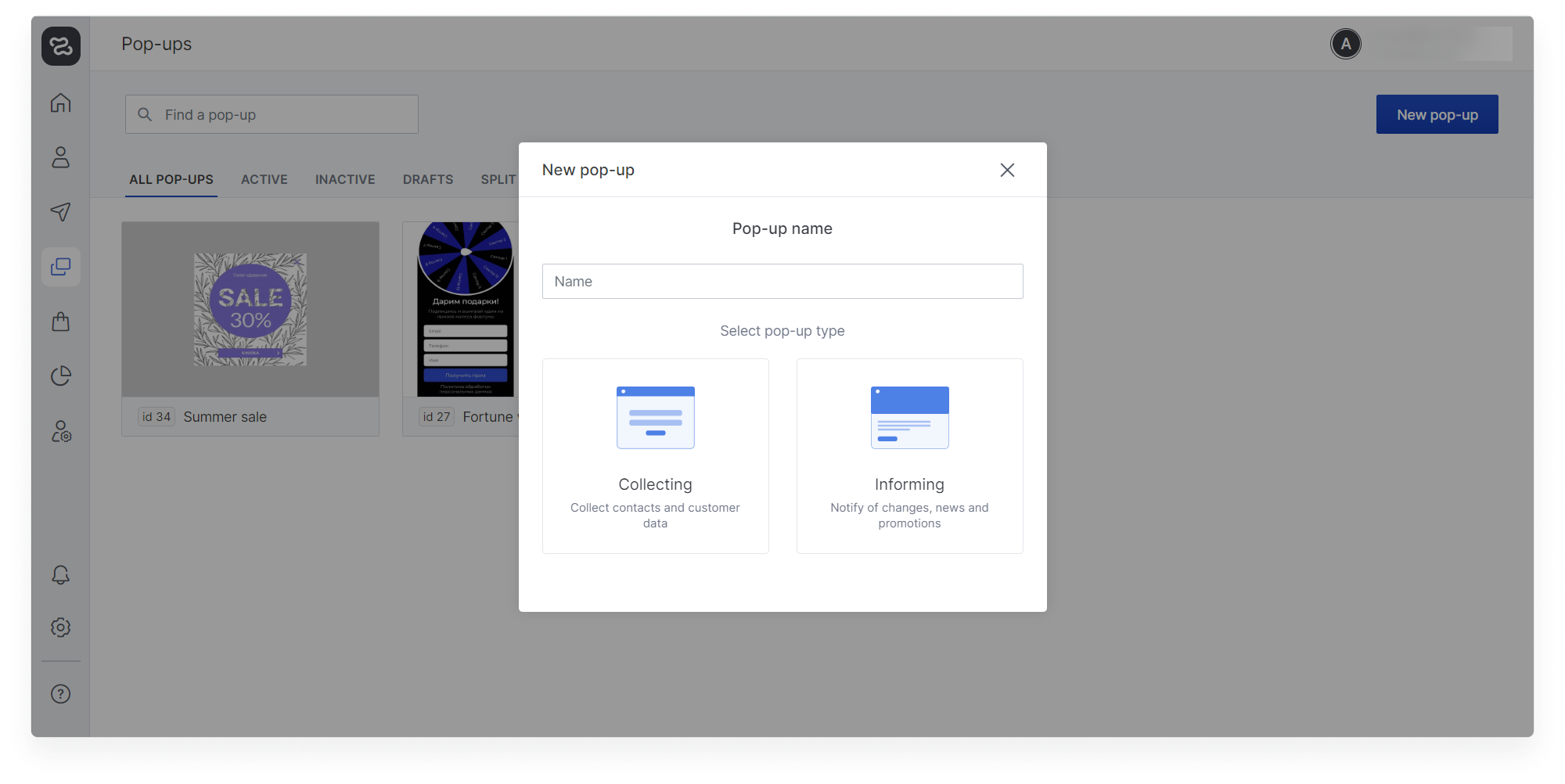Switch to the Active tab
1565x784 pixels.
[264, 179]
